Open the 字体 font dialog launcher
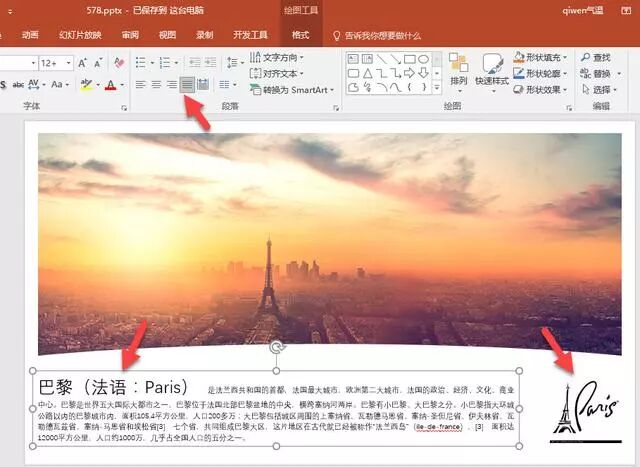 click(124, 108)
